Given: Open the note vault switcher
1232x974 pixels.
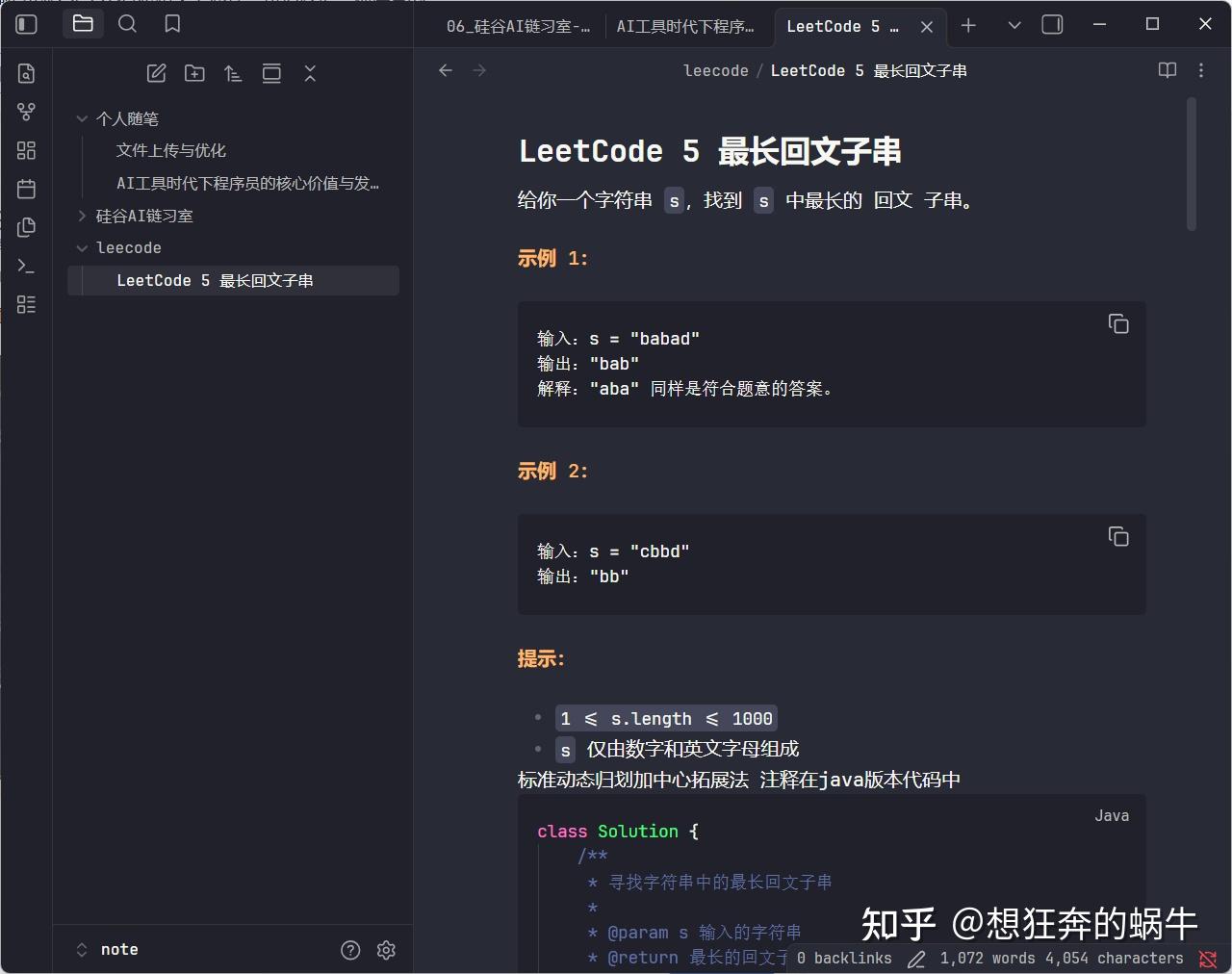Looking at the screenshot, I should [x=108, y=950].
